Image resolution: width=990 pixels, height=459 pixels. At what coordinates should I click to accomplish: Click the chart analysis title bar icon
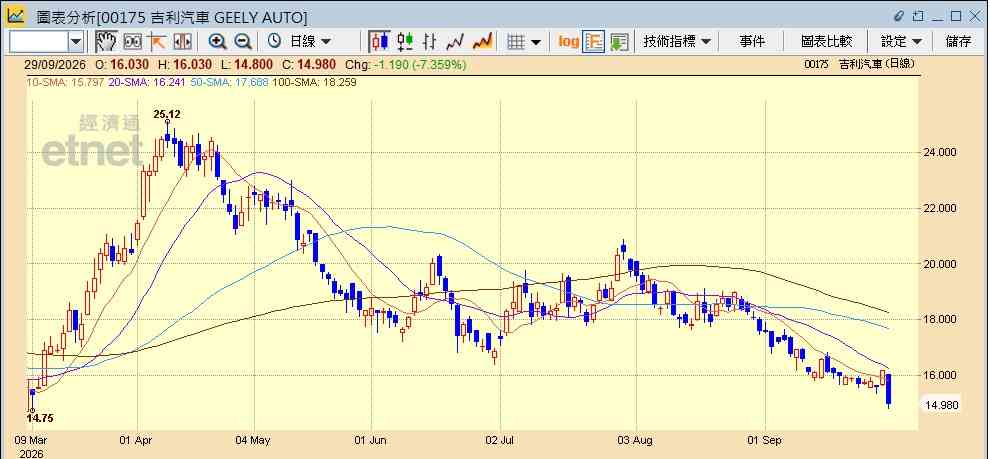coord(16,15)
